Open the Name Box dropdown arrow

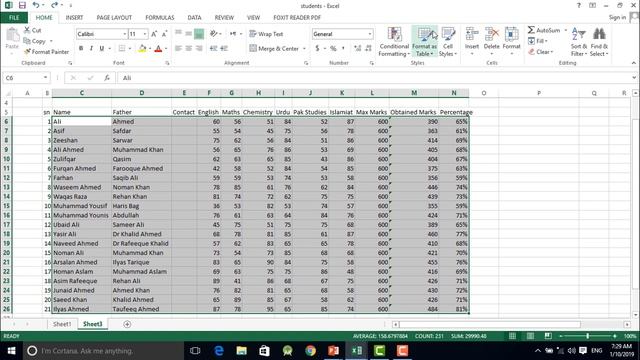coord(45,78)
